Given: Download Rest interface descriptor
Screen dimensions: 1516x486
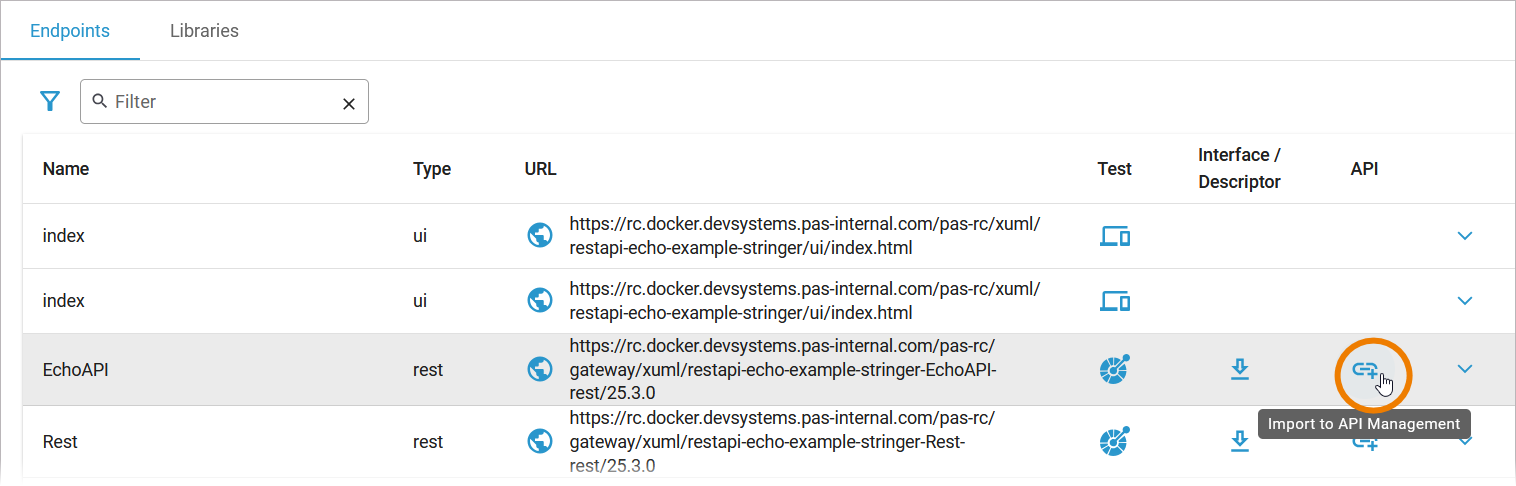Looking at the screenshot, I should coord(1239,441).
